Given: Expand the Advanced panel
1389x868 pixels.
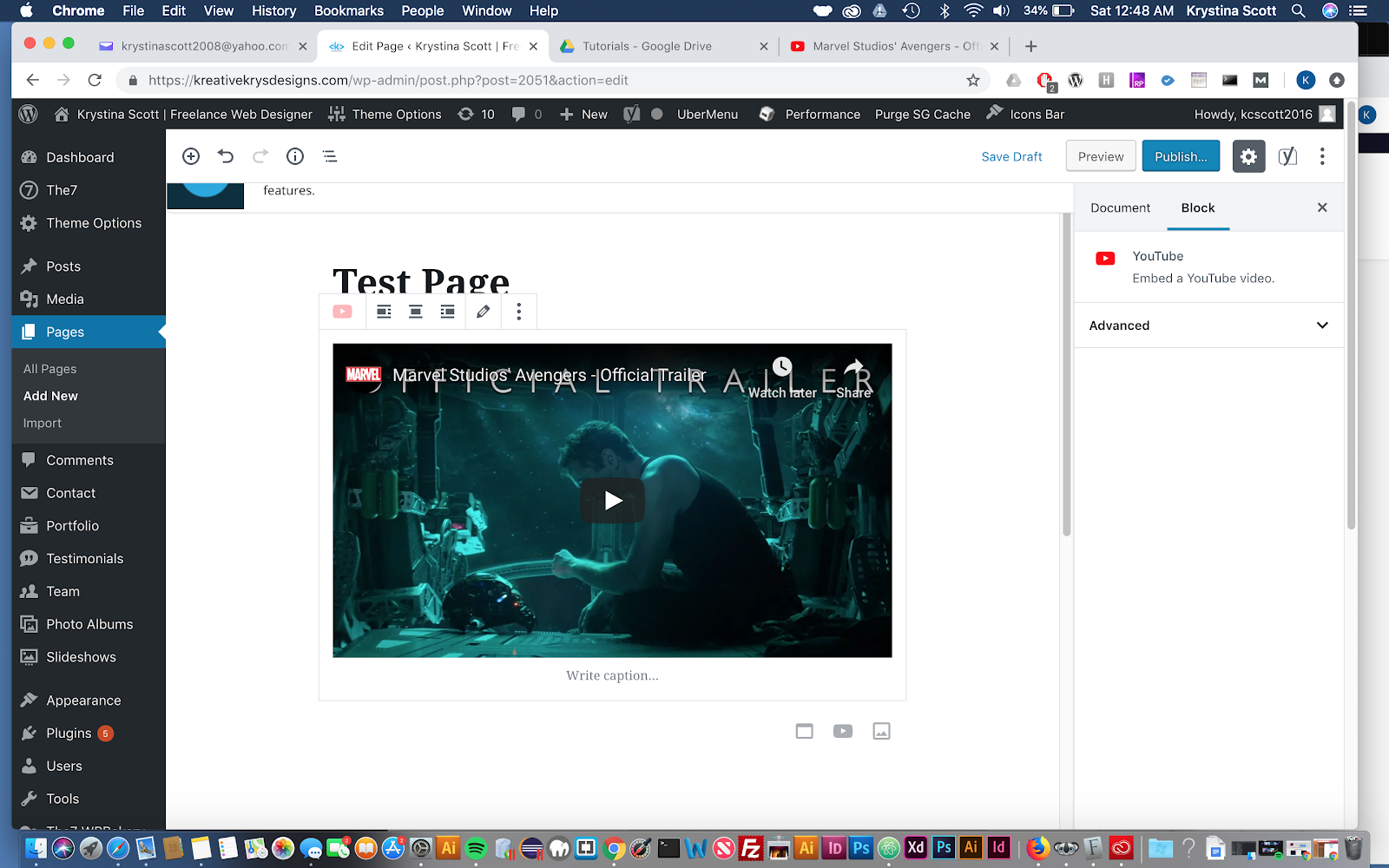Looking at the screenshot, I should (x=1208, y=325).
